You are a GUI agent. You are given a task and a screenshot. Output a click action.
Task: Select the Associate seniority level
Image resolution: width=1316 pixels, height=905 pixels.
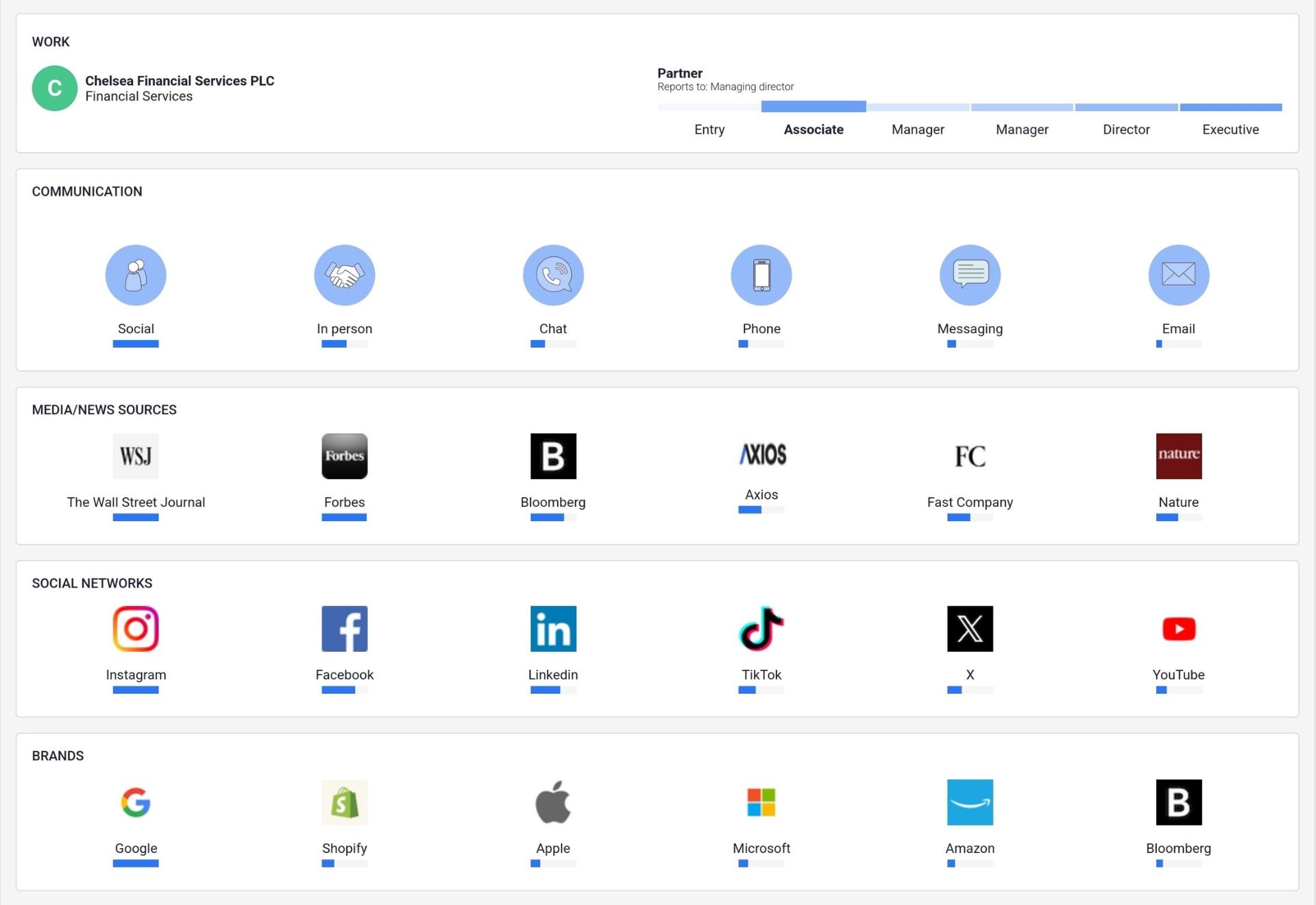tap(814, 130)
